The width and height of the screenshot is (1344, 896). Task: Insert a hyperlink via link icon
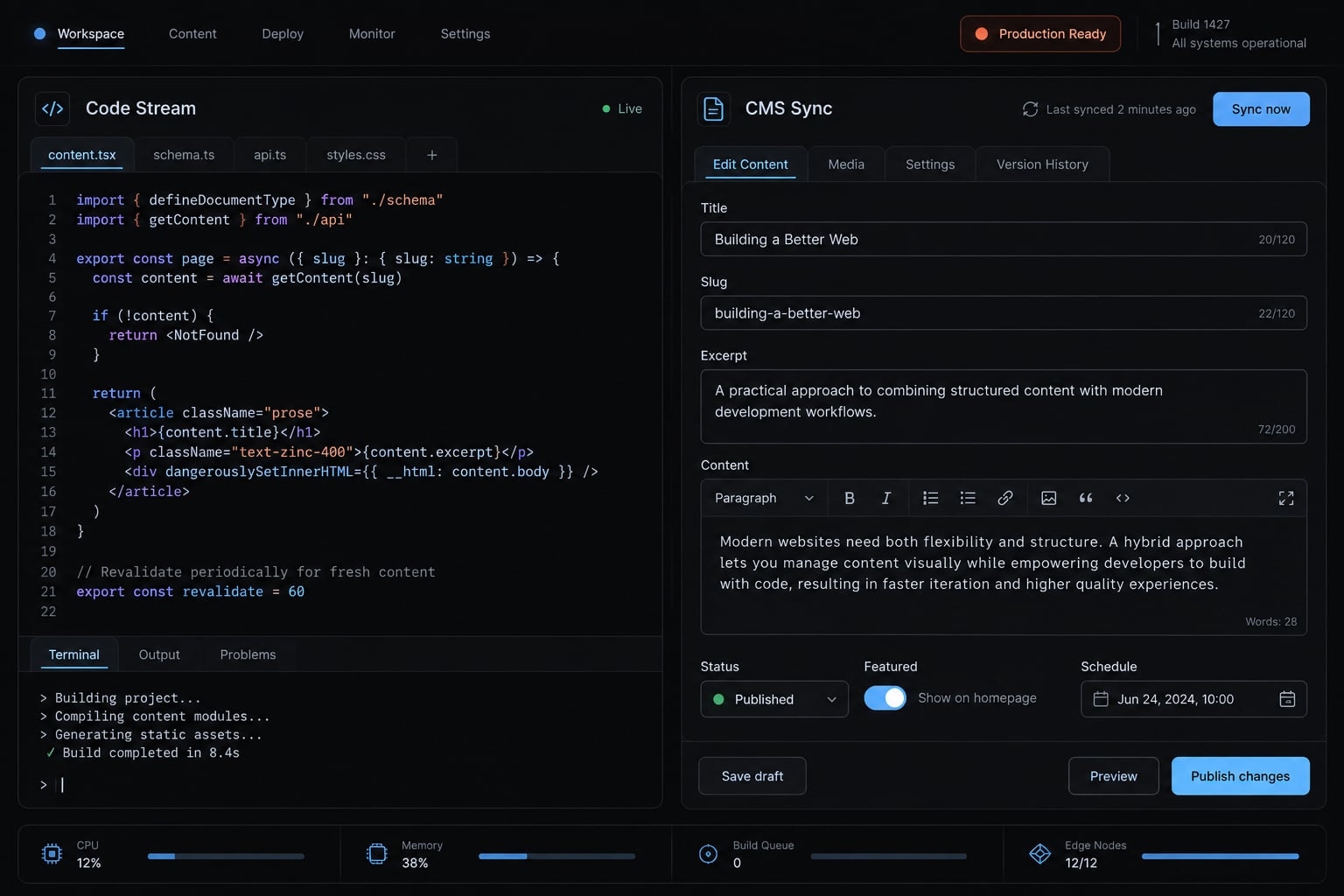click(x=1005, y=498)
